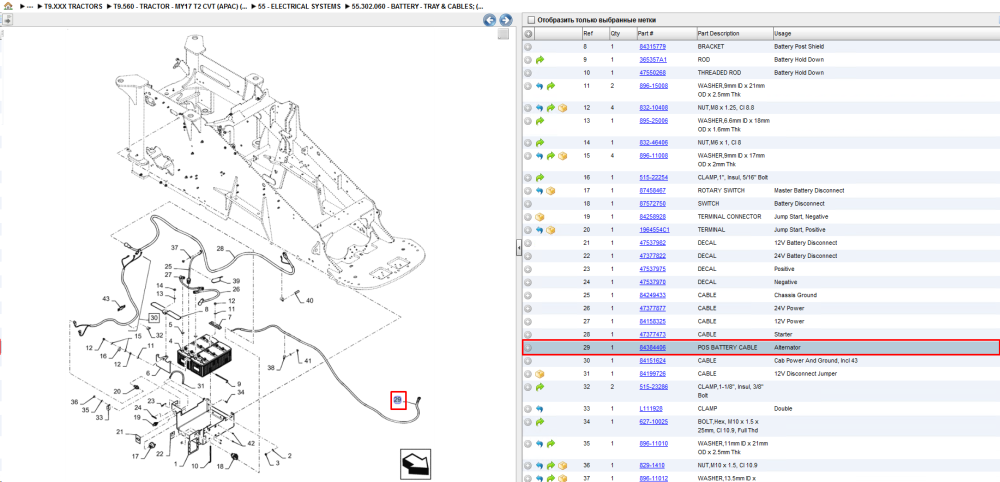Open previous diagram with left arrow
This screenshot has width=1000, height=482.
coord(490,20)
